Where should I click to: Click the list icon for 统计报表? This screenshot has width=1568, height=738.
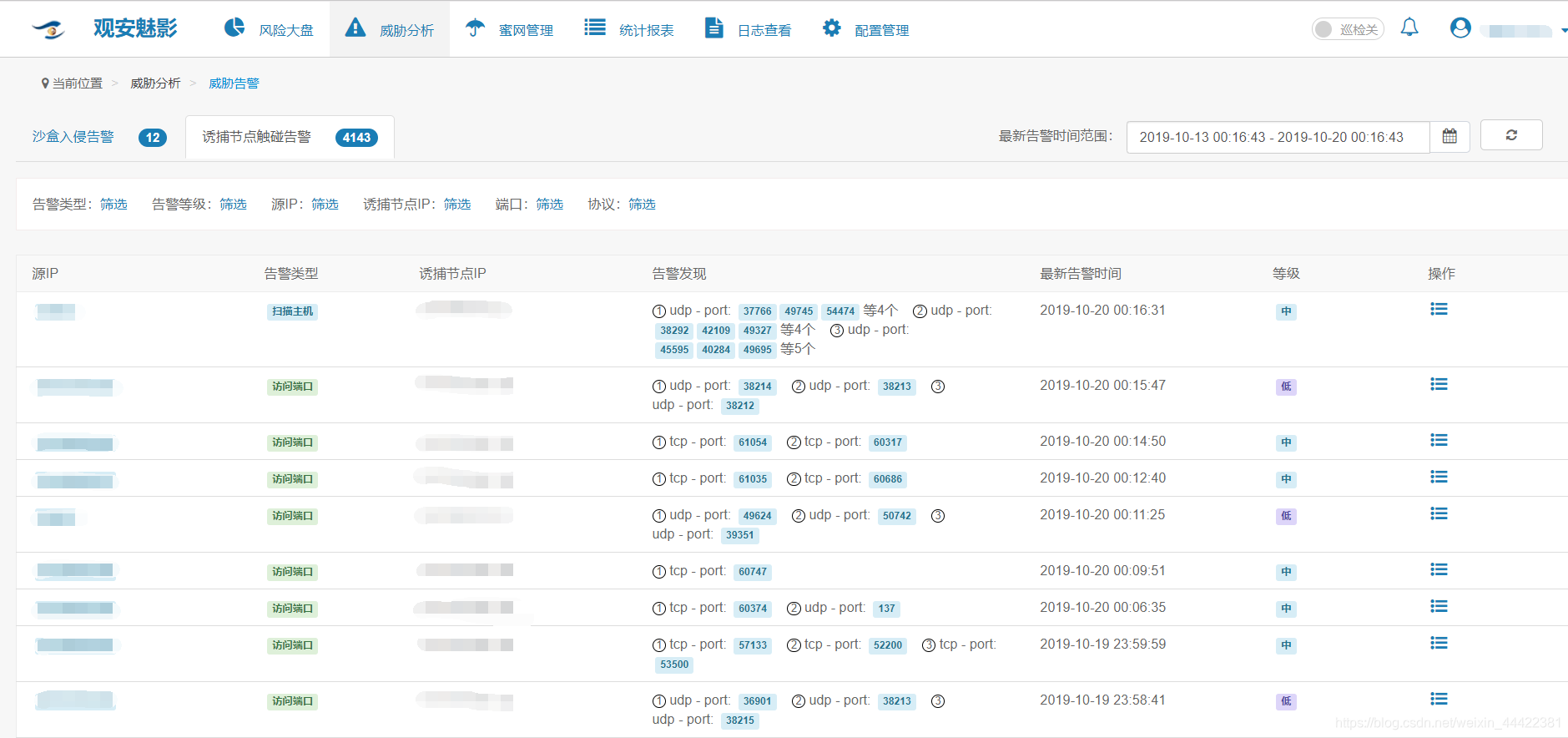tap(595, 28)
